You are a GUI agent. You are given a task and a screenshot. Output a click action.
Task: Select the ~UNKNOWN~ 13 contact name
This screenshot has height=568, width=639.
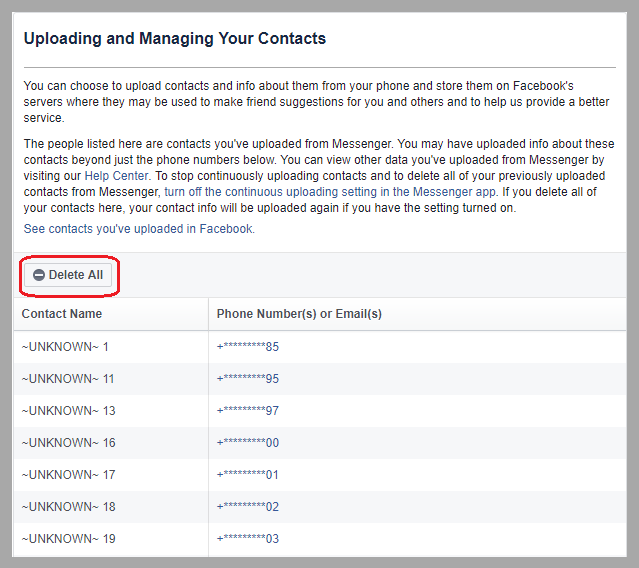pyautogui.click(x=68, y=411)
